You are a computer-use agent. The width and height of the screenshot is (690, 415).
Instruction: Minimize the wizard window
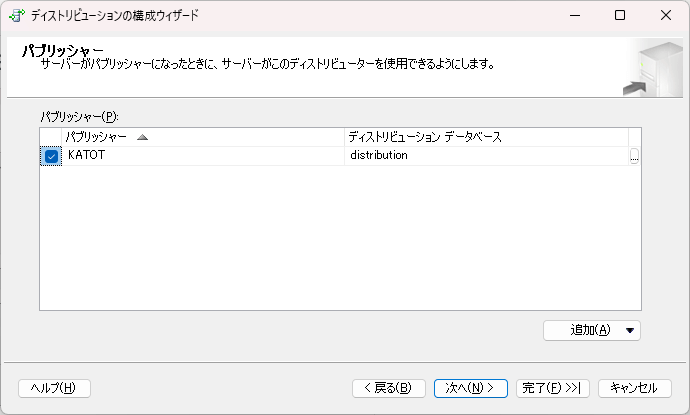pos(574,15)
